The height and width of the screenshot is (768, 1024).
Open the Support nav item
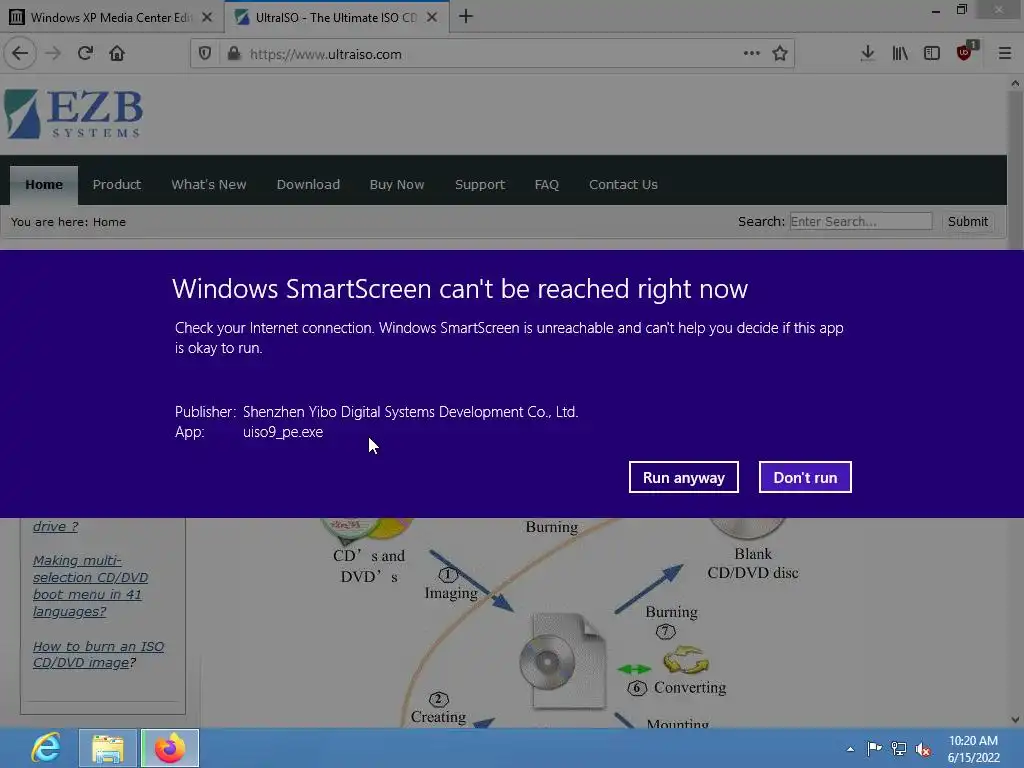pos(480,185)
